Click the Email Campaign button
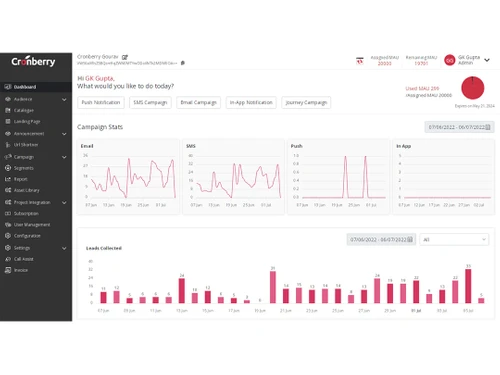 (x=199, y=102)
